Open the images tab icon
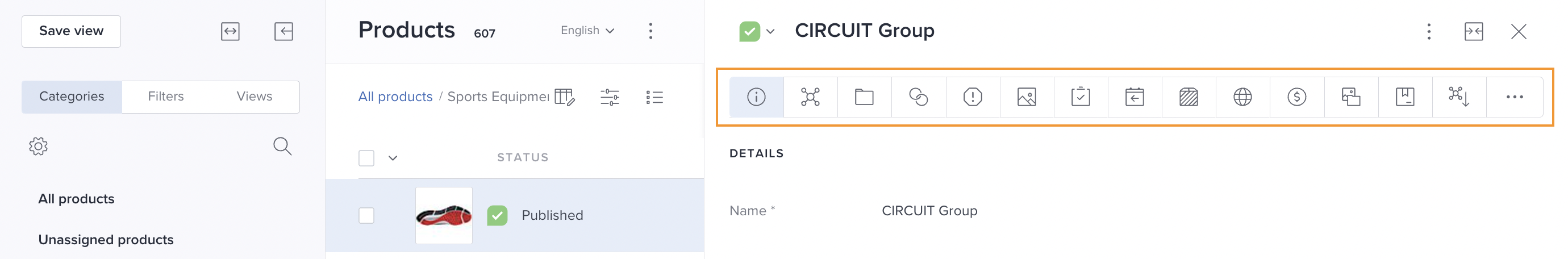This screenshot has width=1568, height=259. (x=1026, y=97)
